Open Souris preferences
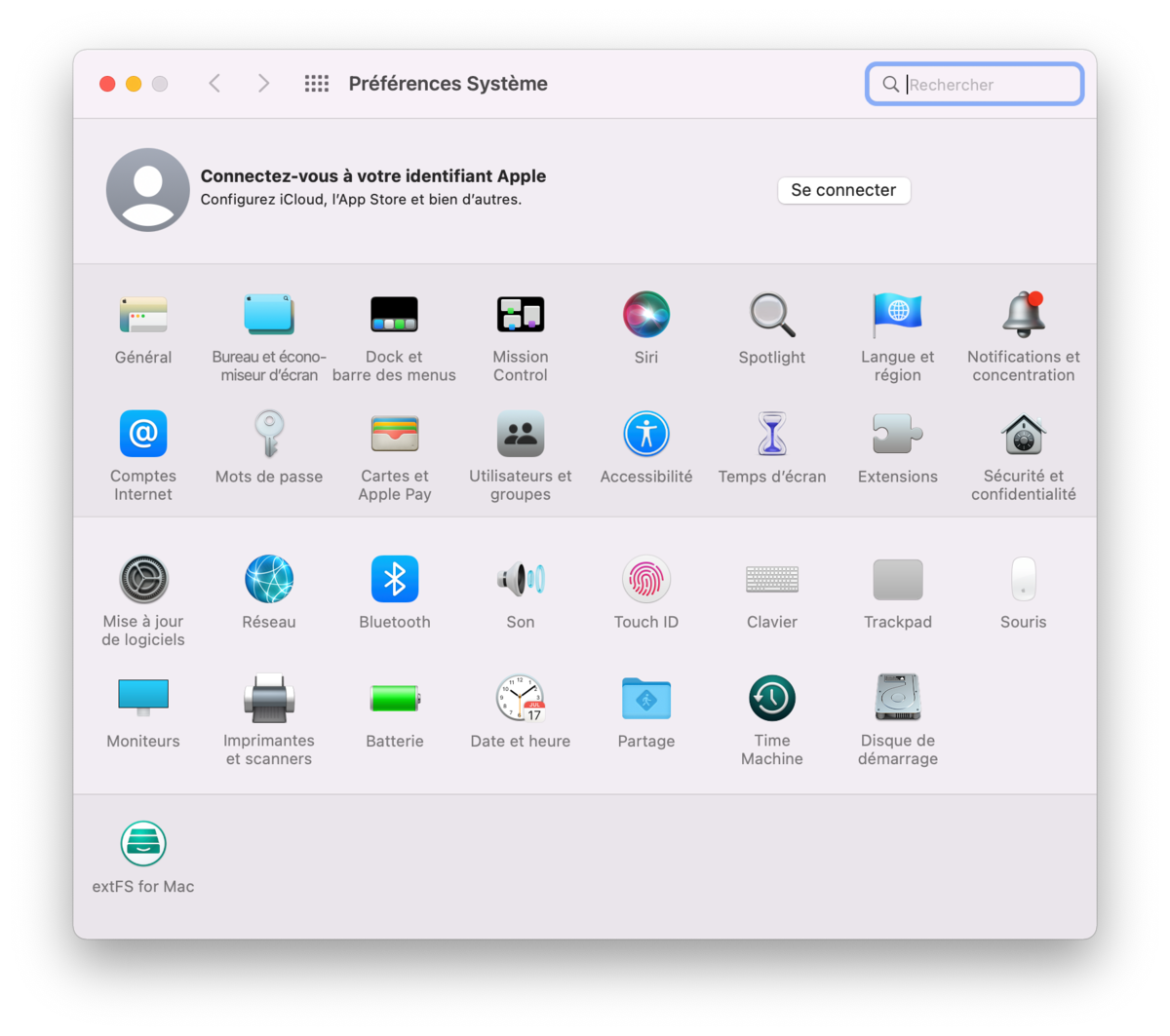This screenshot has width=1170, height=1036. point(1023,579)
